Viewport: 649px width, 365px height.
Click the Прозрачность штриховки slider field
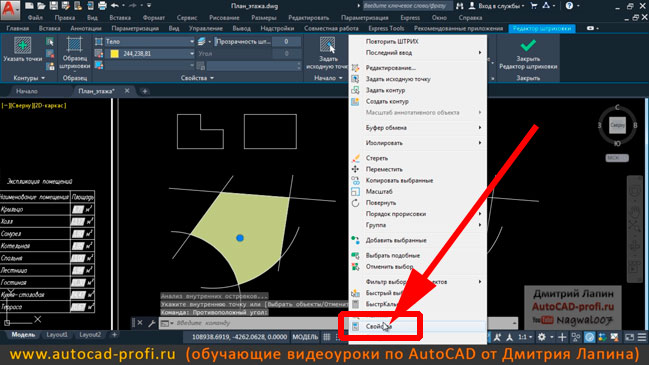(x=258, y=41)
